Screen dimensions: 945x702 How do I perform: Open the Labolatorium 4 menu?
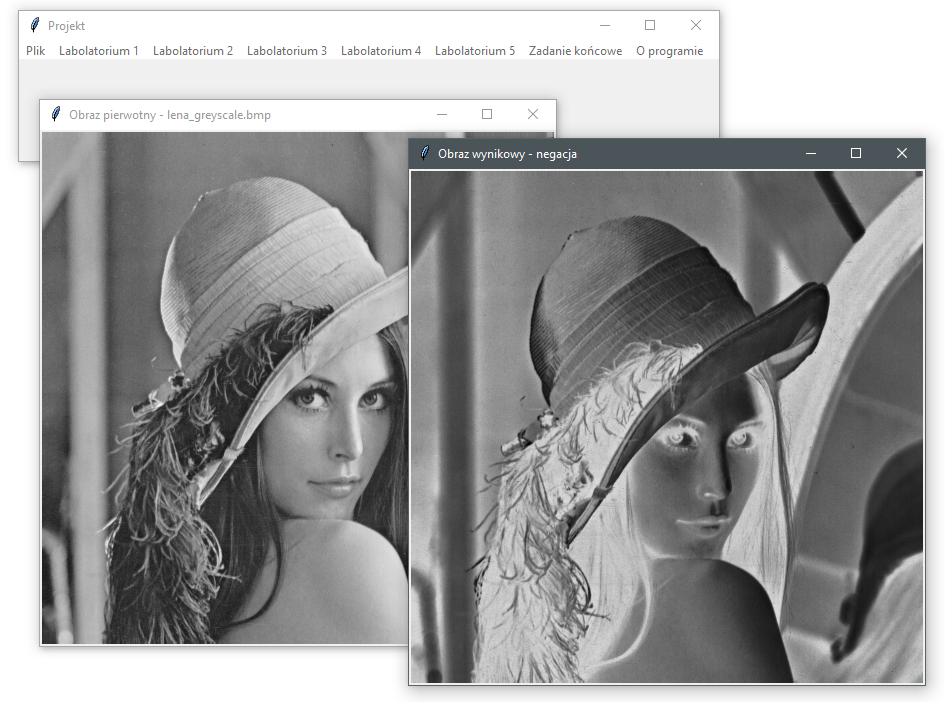381,51
